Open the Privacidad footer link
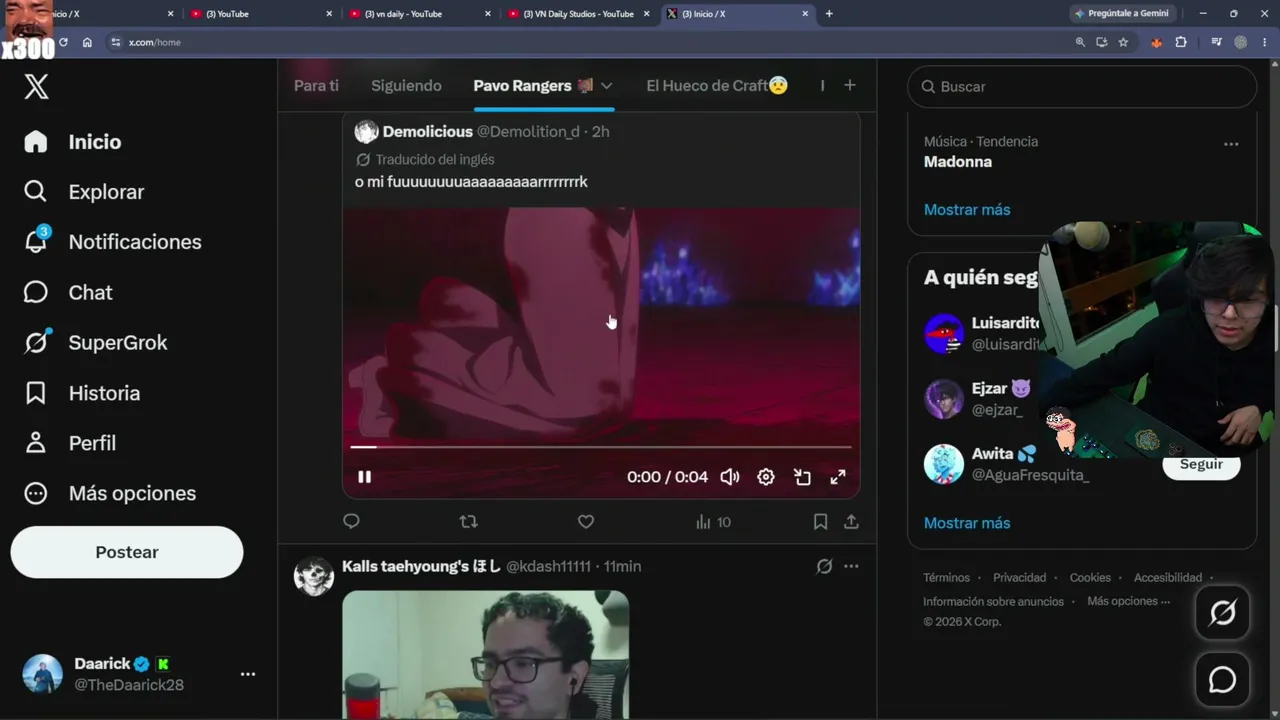The image size is (1280, 720). click(1019, 577)
